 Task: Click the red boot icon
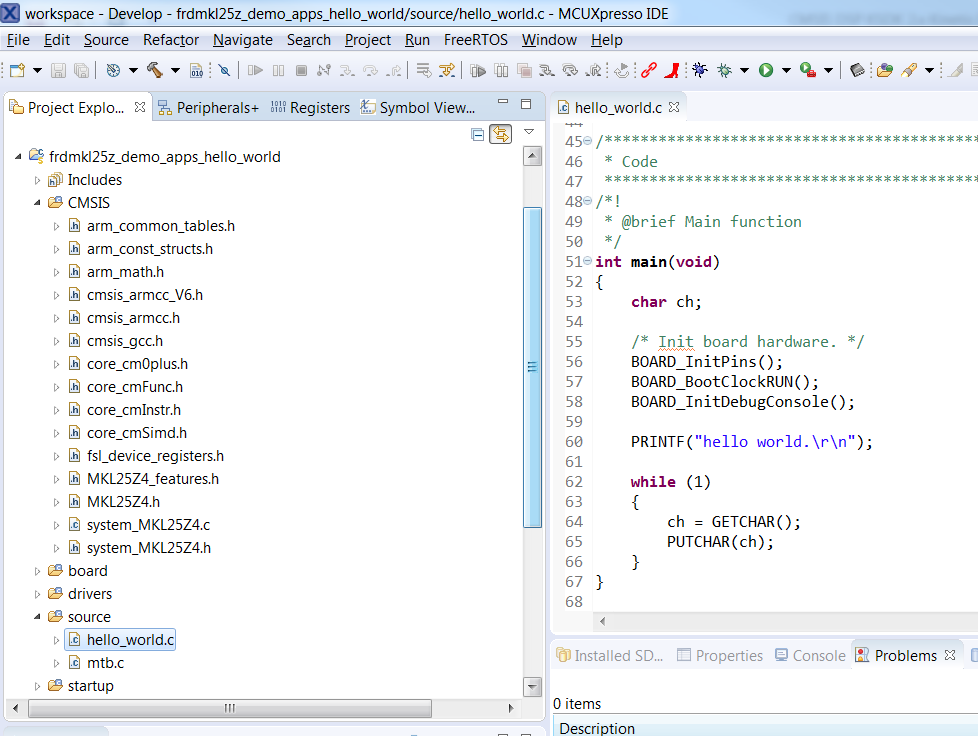coord(672,70)
